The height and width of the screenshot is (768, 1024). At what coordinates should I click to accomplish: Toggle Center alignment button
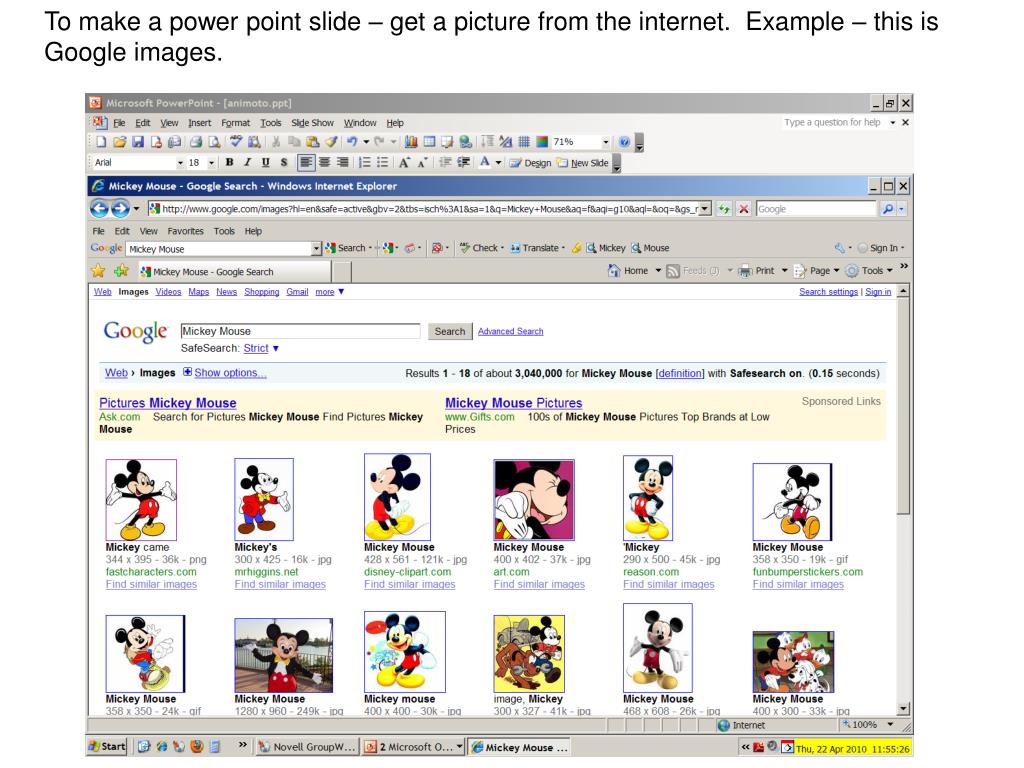pos(324,162)
